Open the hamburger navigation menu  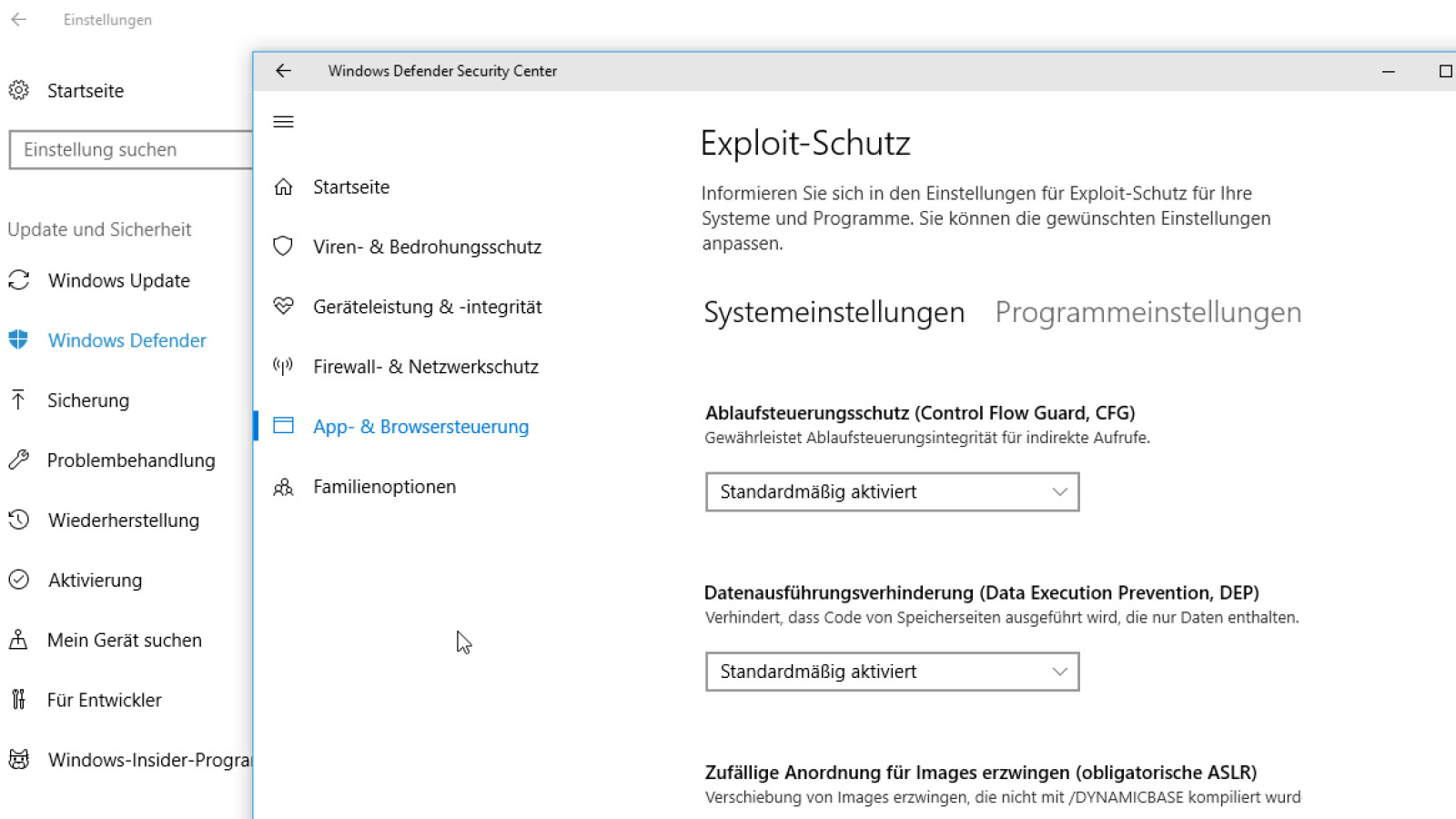pyautogui.click(x=283, y=121)
